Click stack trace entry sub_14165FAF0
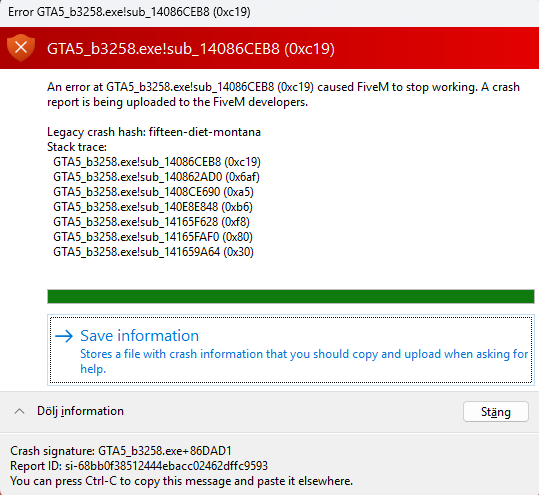This screenshot has width=539, height=495. (153, 237)
